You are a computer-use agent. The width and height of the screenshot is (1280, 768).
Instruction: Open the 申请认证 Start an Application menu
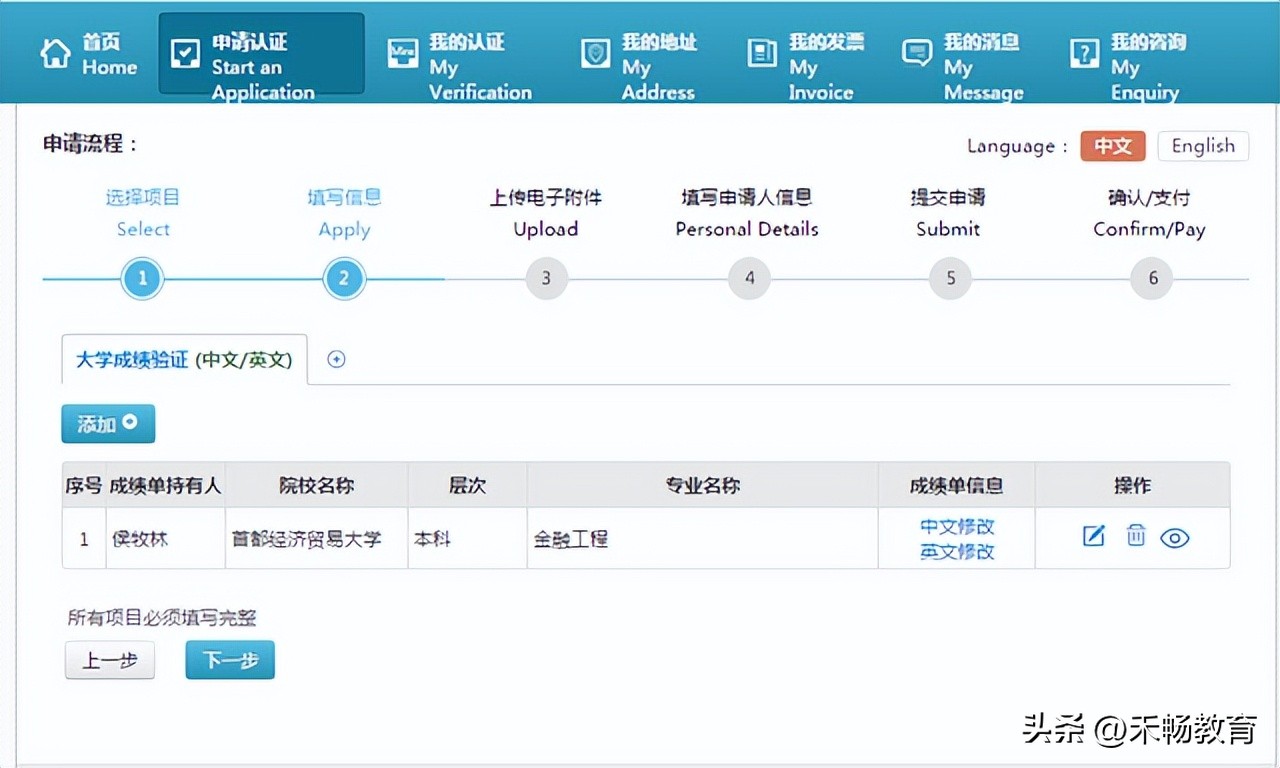261,55
